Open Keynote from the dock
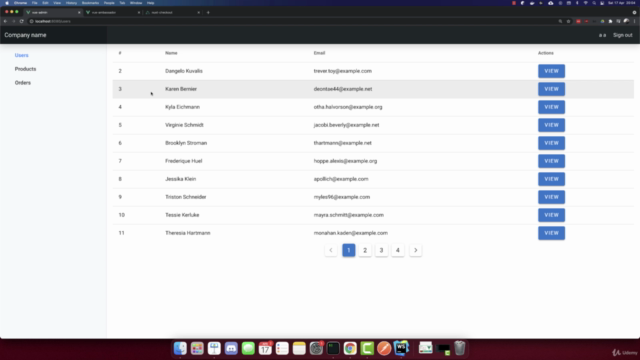Image resolution: width=640 pixels, height=360 pixels. click(x=214, y=348)
